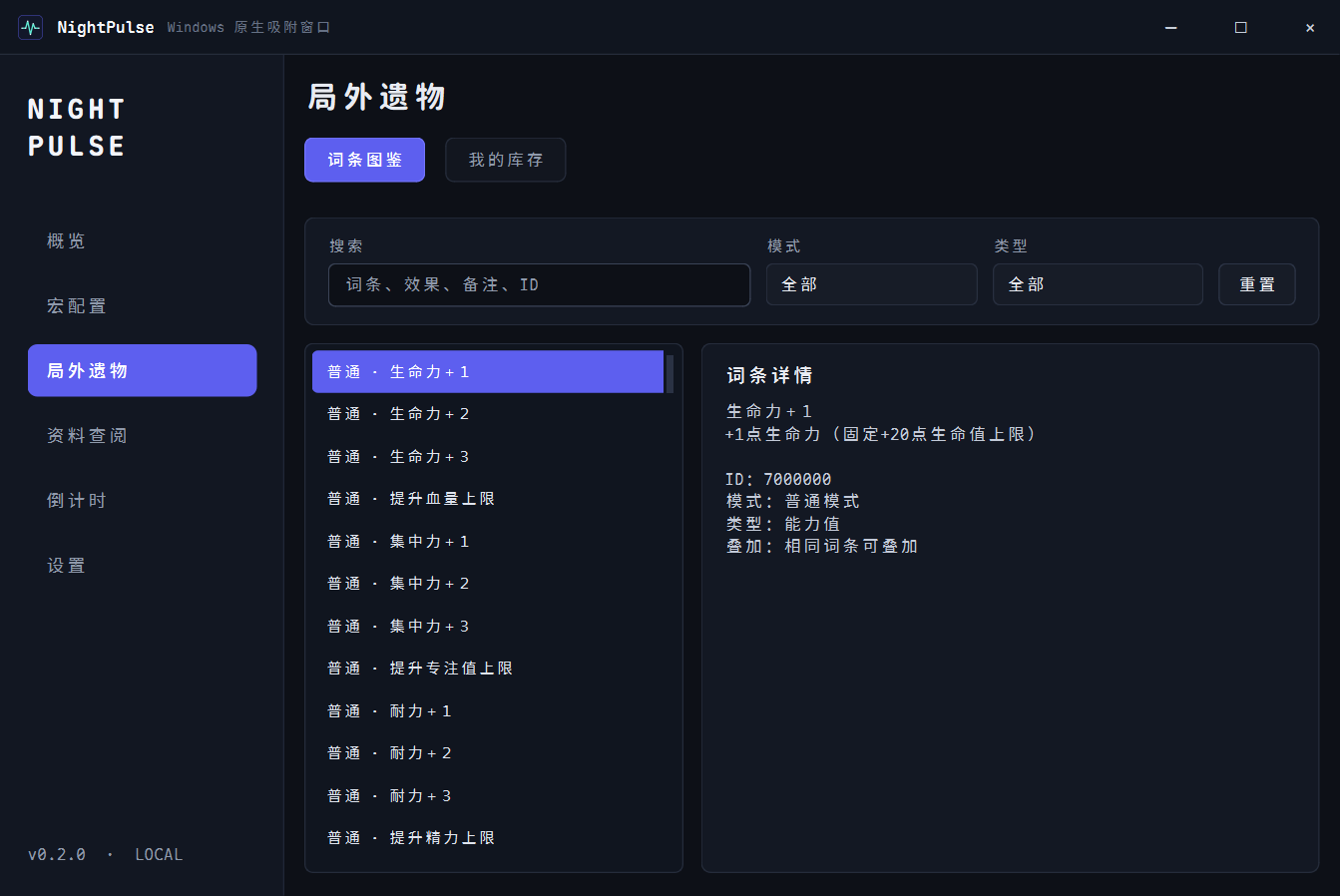Open 资料查阅 from the sidebar
This screenshot has height=896, width=1340.
tap(143, 435)
